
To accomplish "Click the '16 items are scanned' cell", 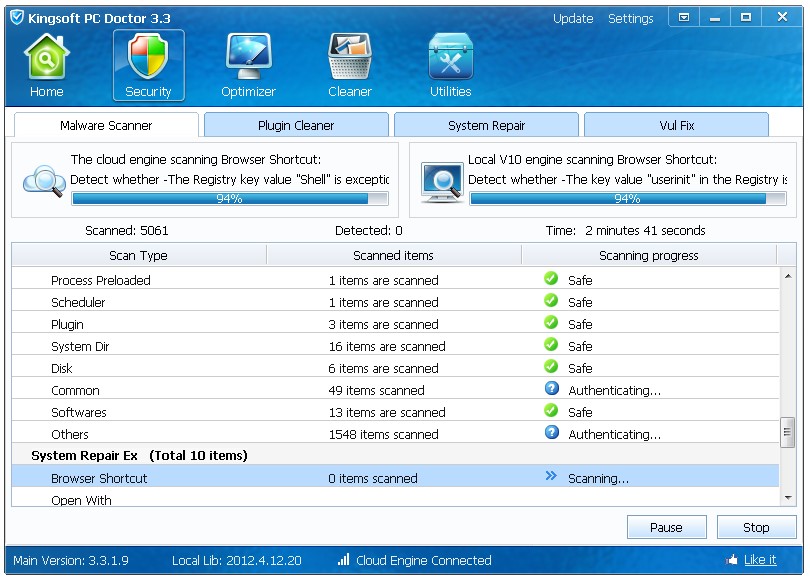I will pos(387,347).
